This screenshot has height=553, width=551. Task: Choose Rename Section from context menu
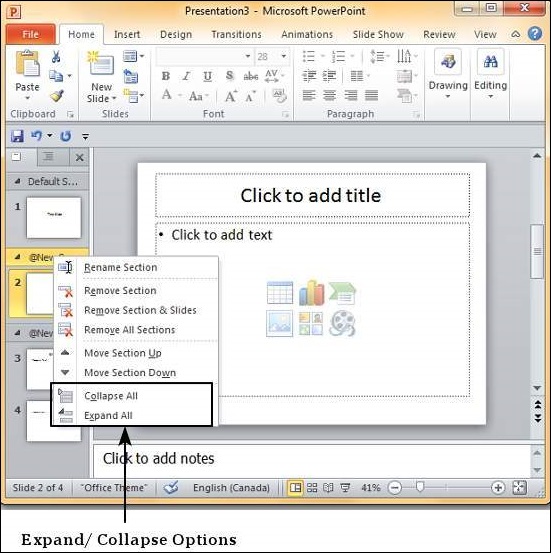pyautogui.click(x=136, y=267)
